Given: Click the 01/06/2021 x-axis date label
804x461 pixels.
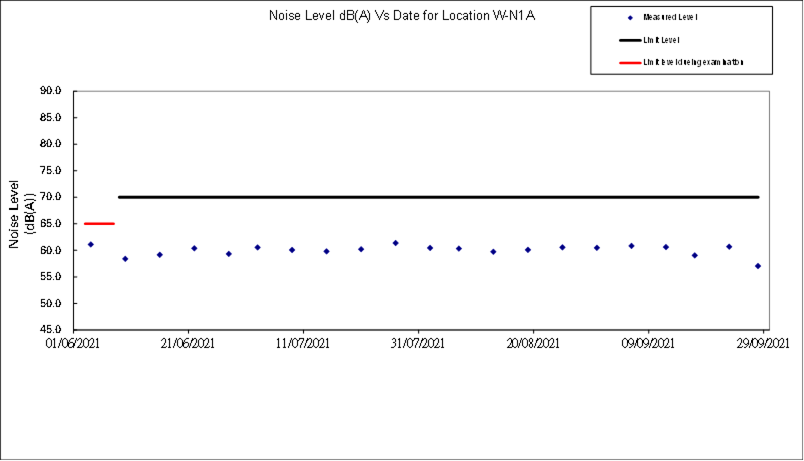Looking at the screenshot, I should click(73, 344).
